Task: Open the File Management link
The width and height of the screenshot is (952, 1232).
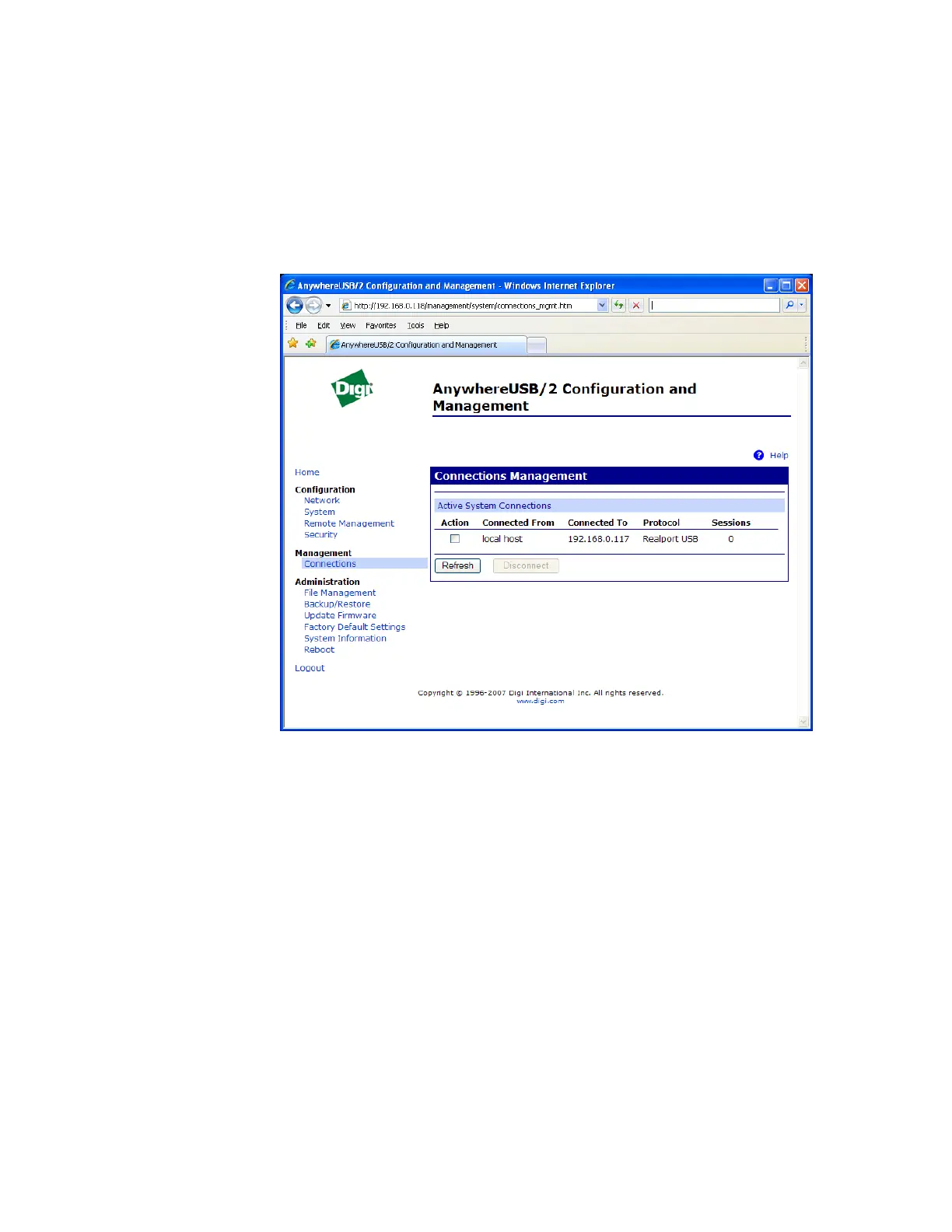Action: tap(340, 593)
